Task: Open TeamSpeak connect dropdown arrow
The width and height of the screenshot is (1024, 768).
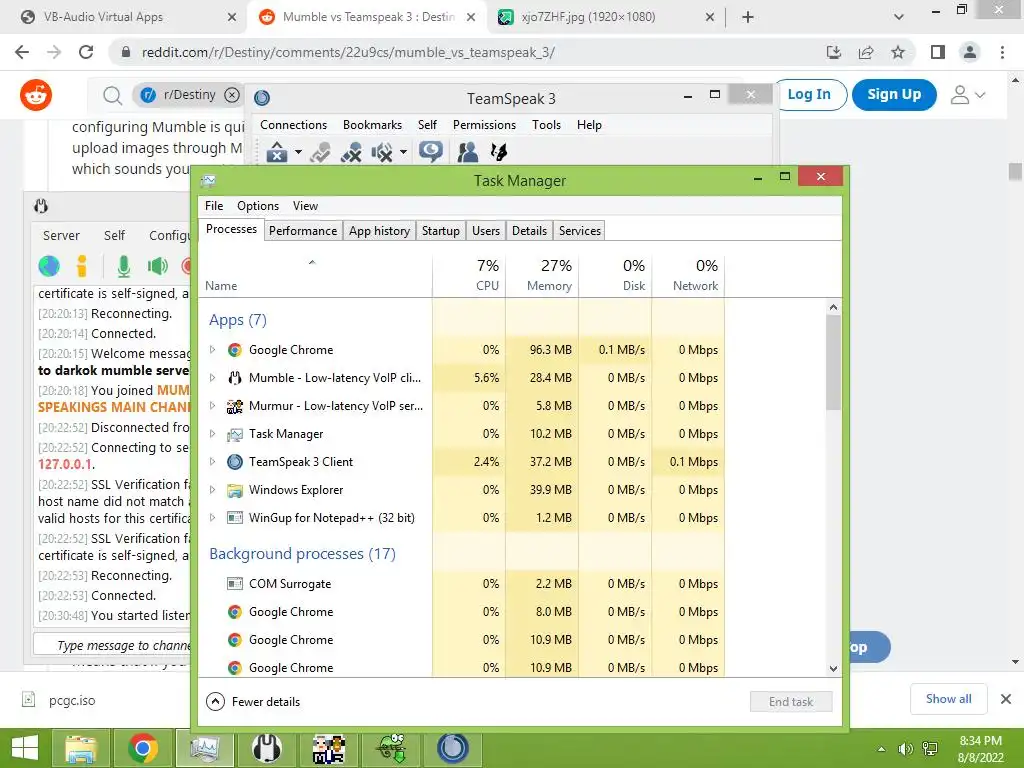Action: point(298,153)
